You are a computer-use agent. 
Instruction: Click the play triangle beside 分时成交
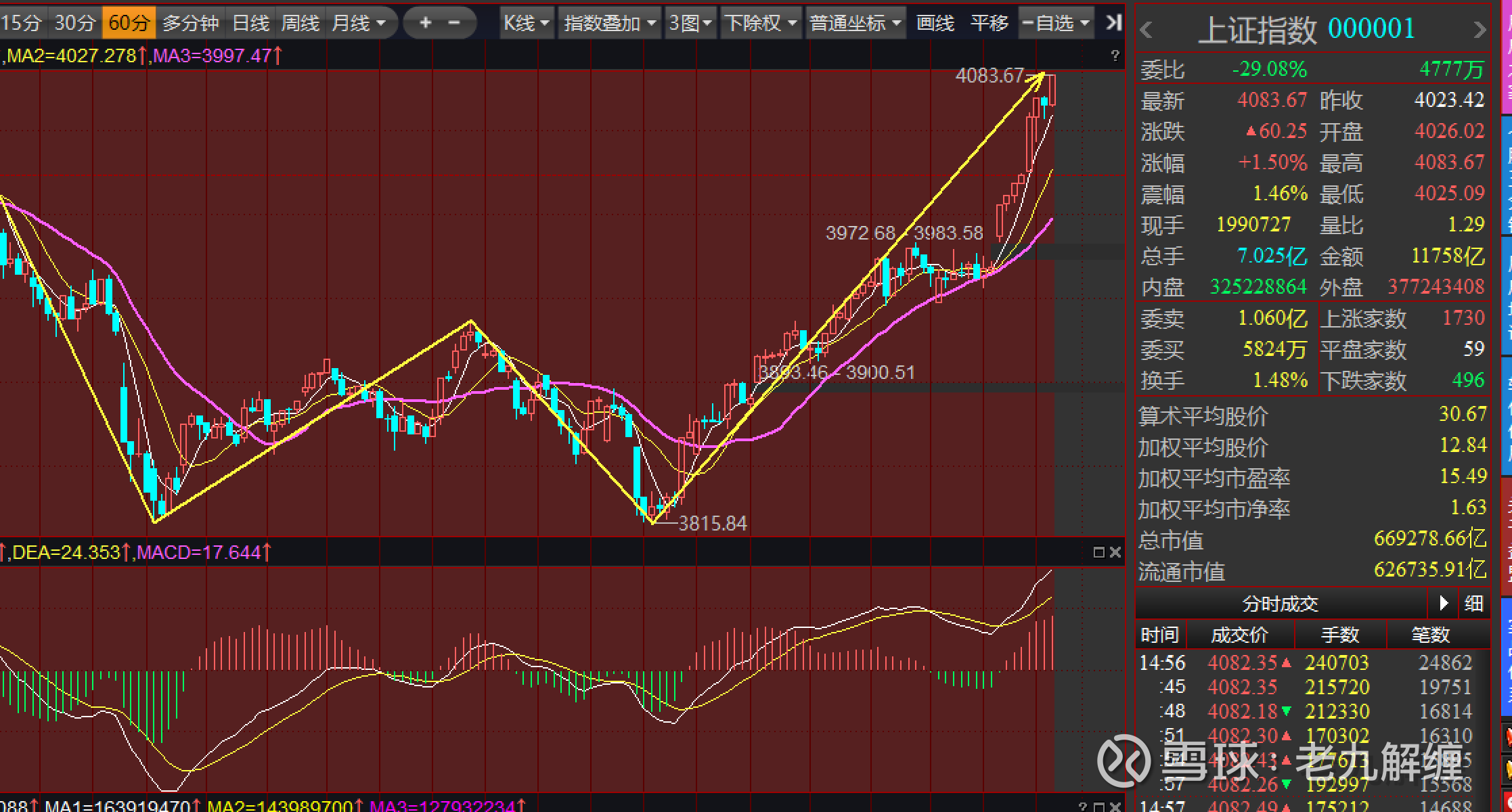[x=1444, y=603]
